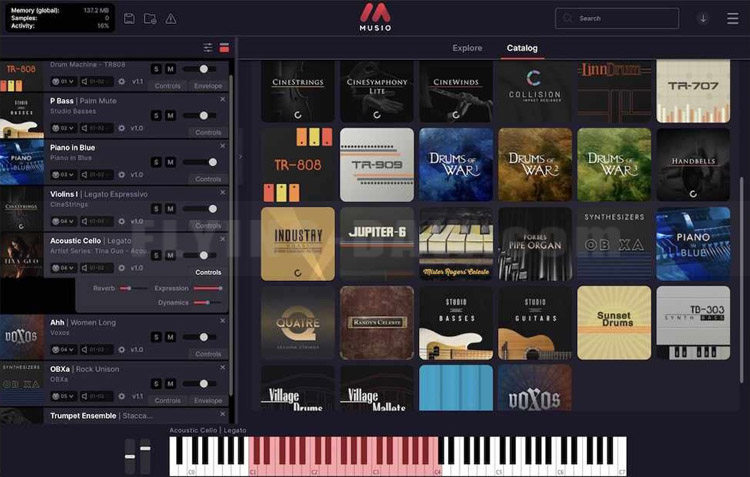Select the Sunset Drums catalog thumbnail
The height and width of the screenshot is (477, 750).
coord(614,322)
